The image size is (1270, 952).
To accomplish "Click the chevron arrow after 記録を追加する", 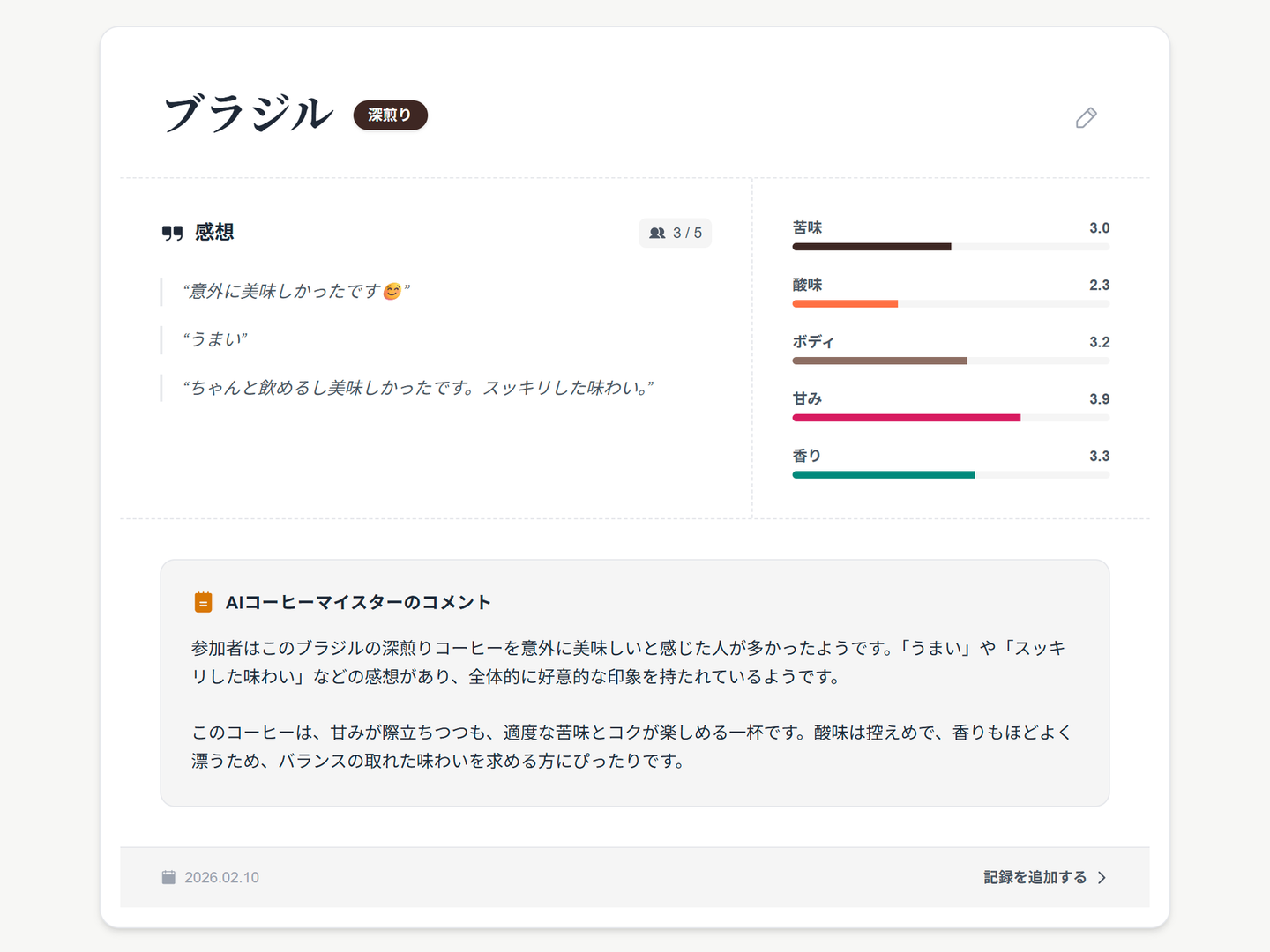I will point(1102,878).
